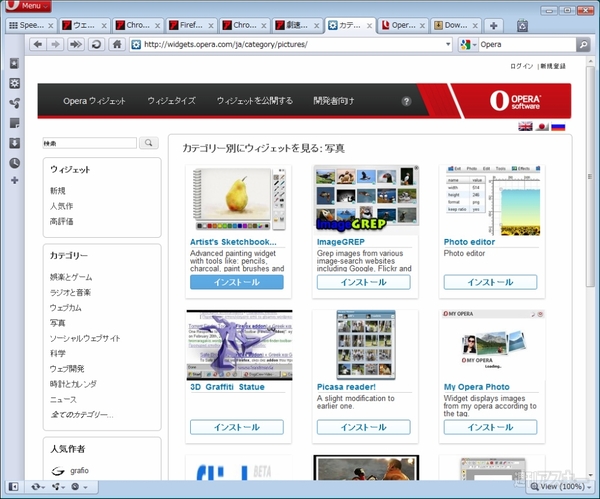The width and height of the screenshot is (600, 499).
Task: Switch to English with UK flag
Action: pyautogui.click(x=525, y=126)
